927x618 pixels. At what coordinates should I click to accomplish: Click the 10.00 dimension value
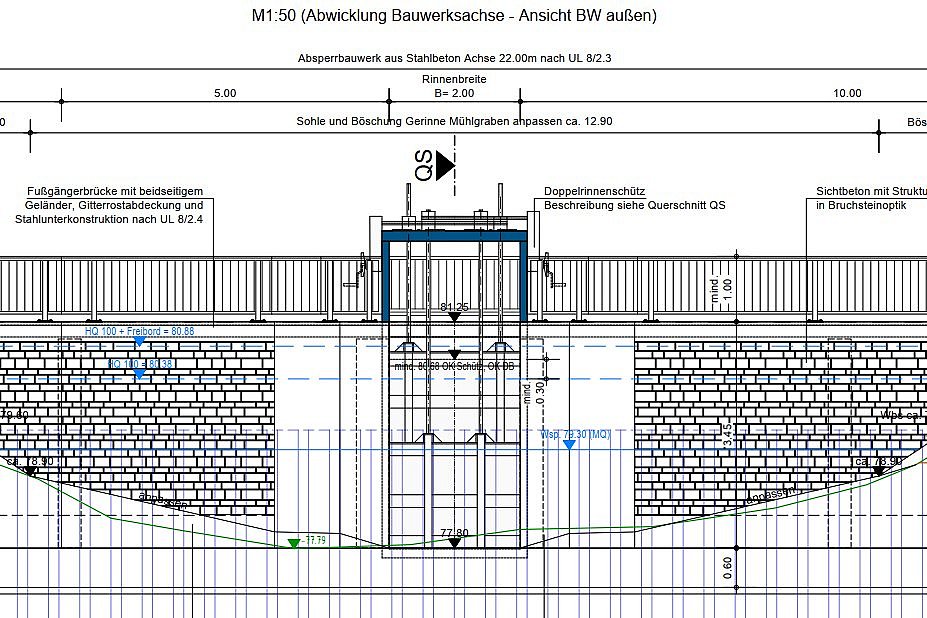click(847, 93)
